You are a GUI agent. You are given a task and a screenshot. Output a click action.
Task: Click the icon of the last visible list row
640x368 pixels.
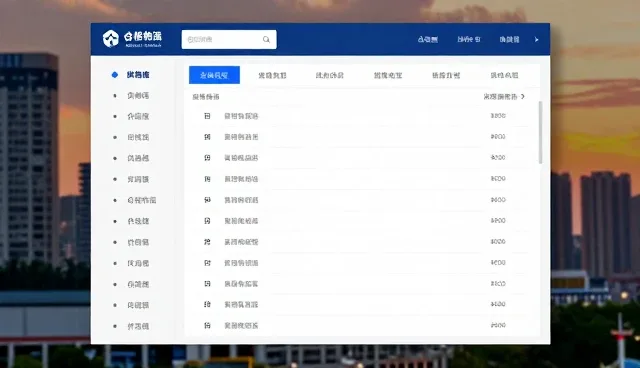click(207, 326)
